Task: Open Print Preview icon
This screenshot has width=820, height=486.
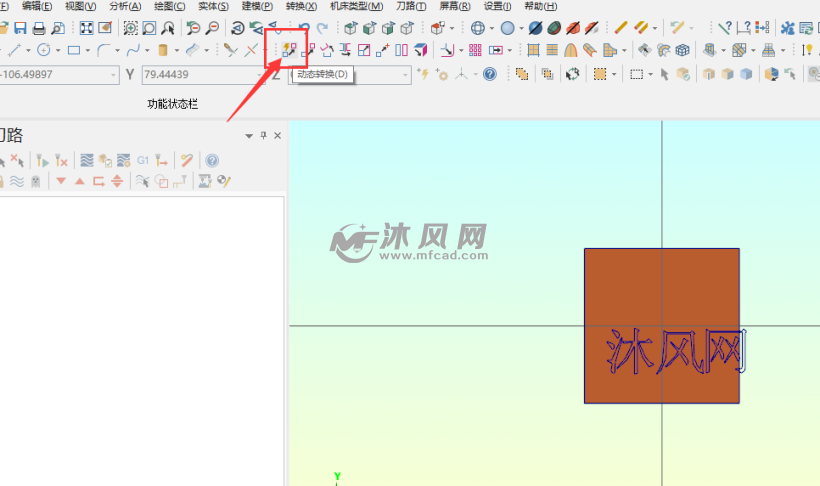Action: 58,28
